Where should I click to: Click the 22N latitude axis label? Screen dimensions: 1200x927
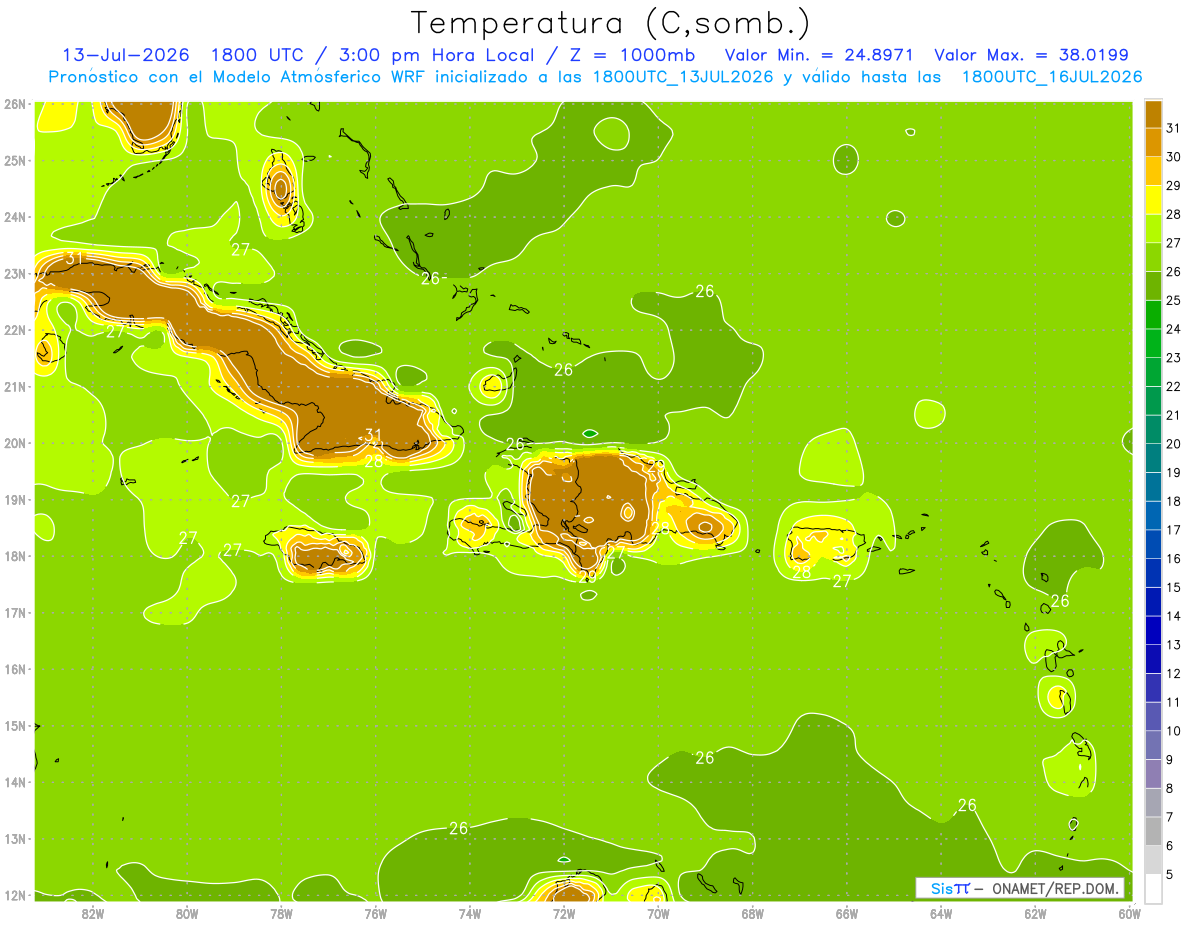point(15,330)
